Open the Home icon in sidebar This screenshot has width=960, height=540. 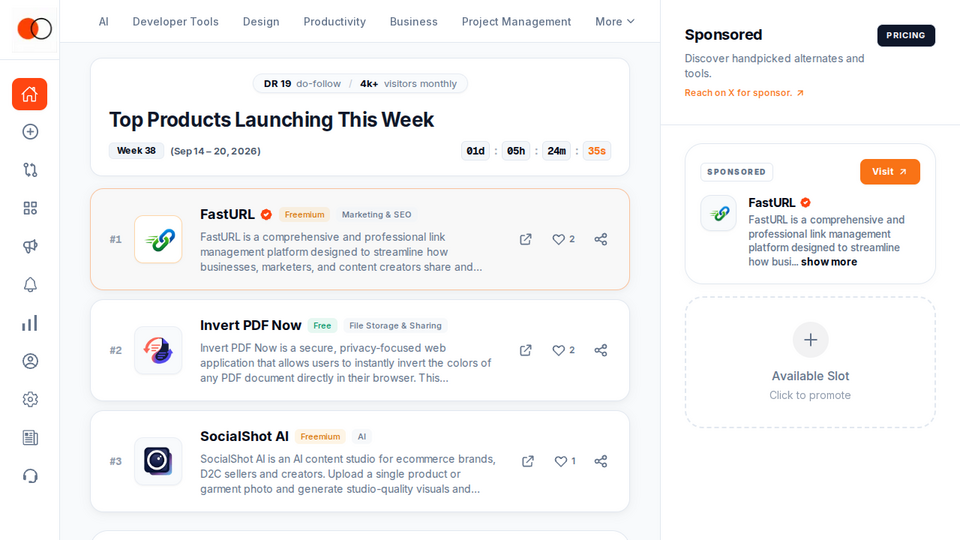click(29, 94)
